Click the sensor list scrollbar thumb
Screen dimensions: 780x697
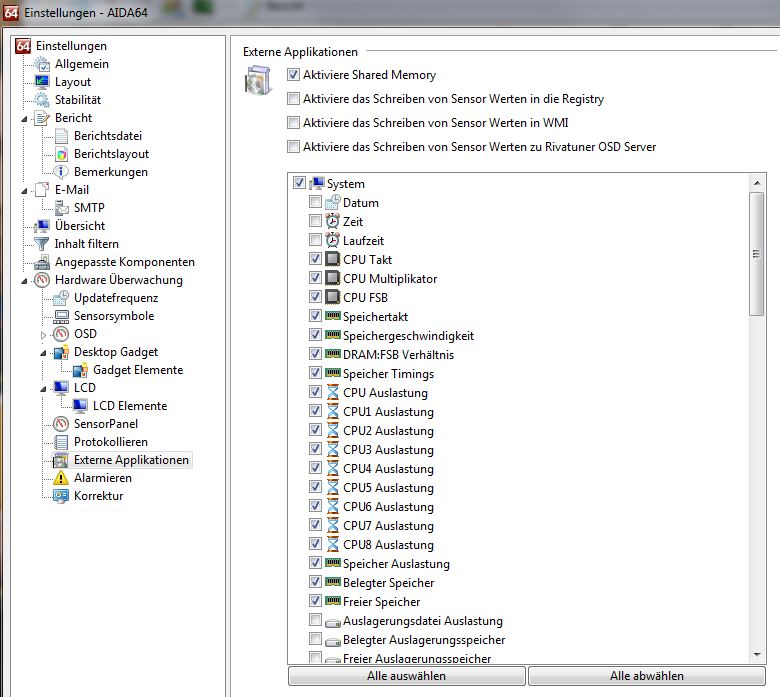tap(757, 254)
